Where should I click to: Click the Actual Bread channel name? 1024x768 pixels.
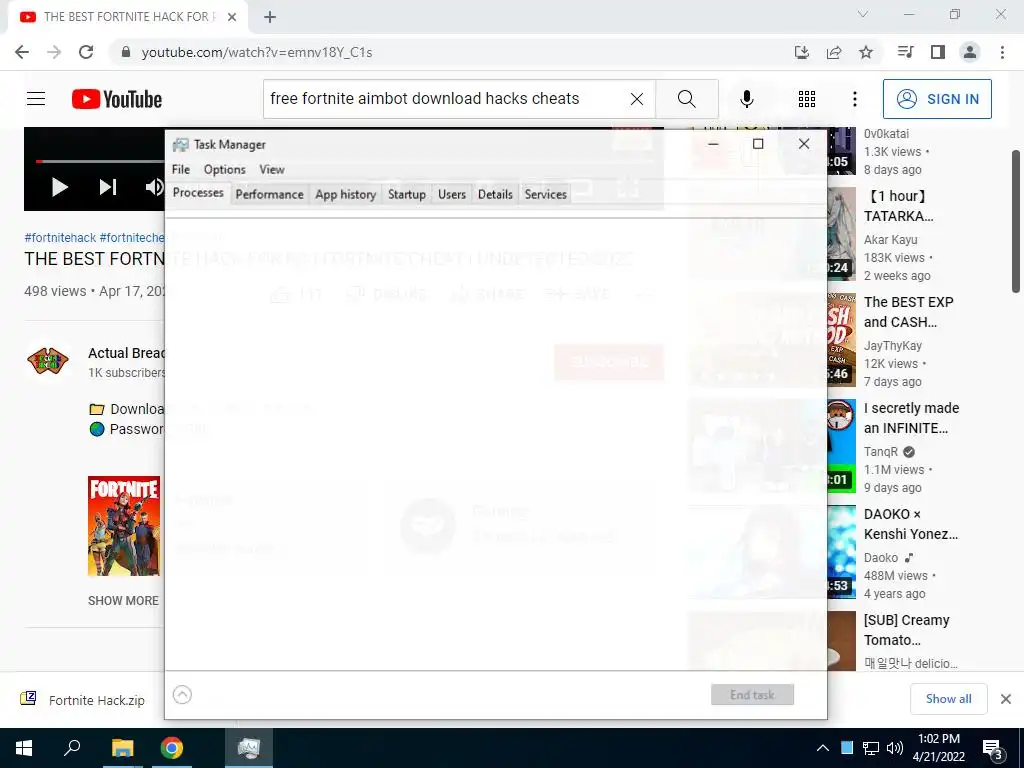[x=127, y=353]
